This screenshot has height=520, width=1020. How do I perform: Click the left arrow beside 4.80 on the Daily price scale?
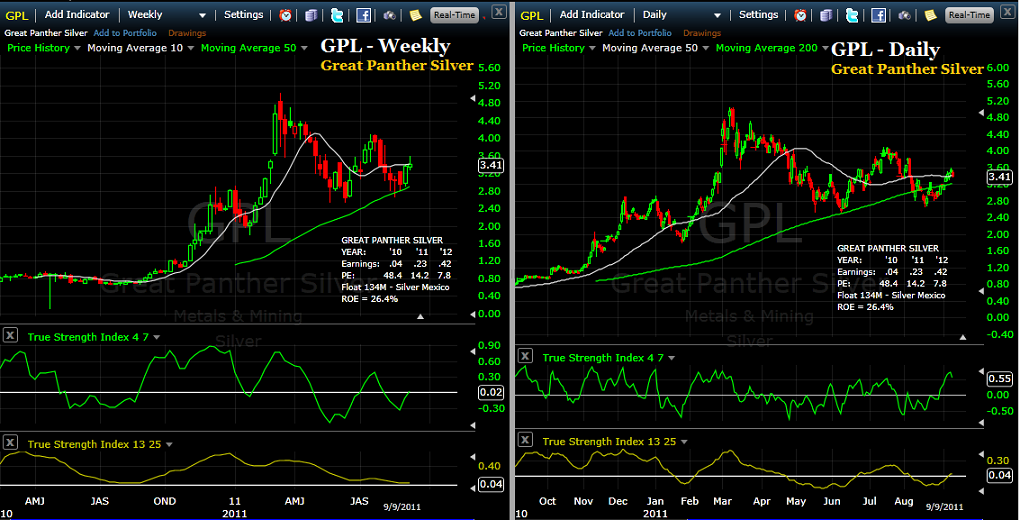pyautogui.click(x=982, y=113)
